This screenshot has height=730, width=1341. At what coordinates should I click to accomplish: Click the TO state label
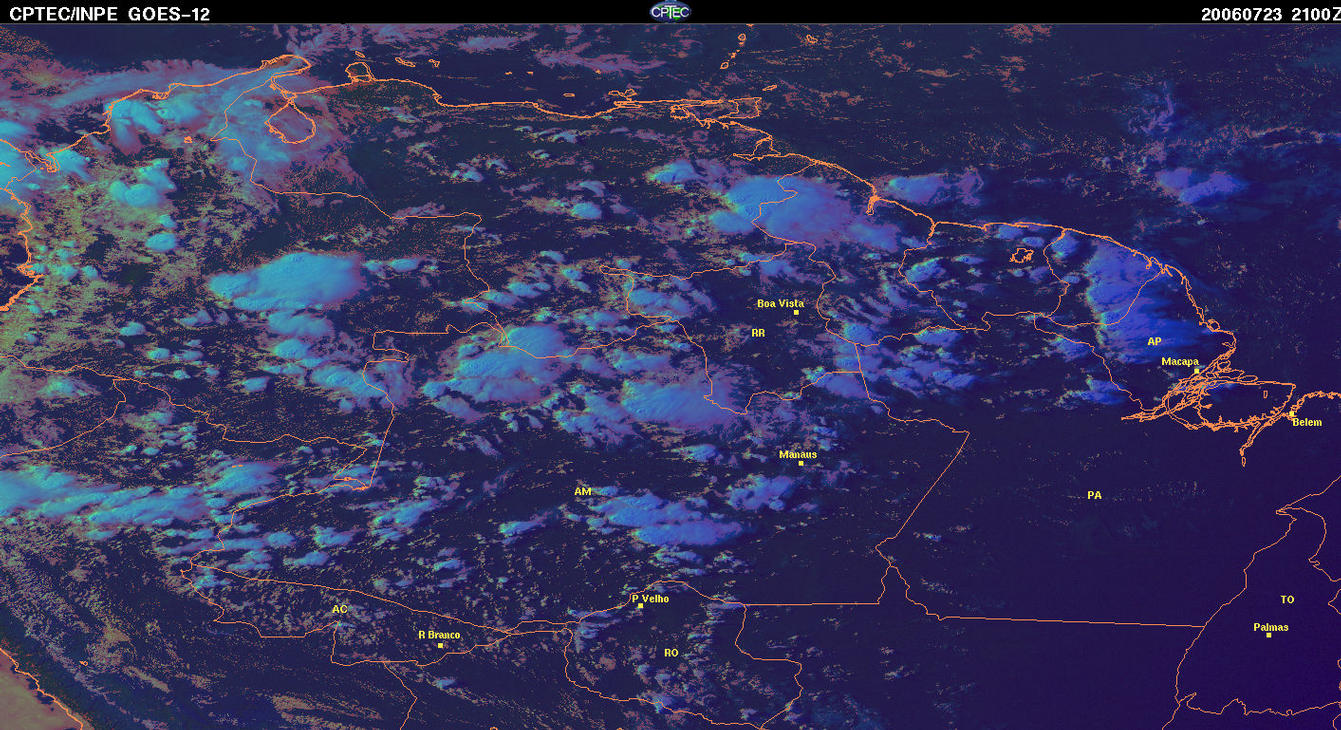click(1287, 600)
